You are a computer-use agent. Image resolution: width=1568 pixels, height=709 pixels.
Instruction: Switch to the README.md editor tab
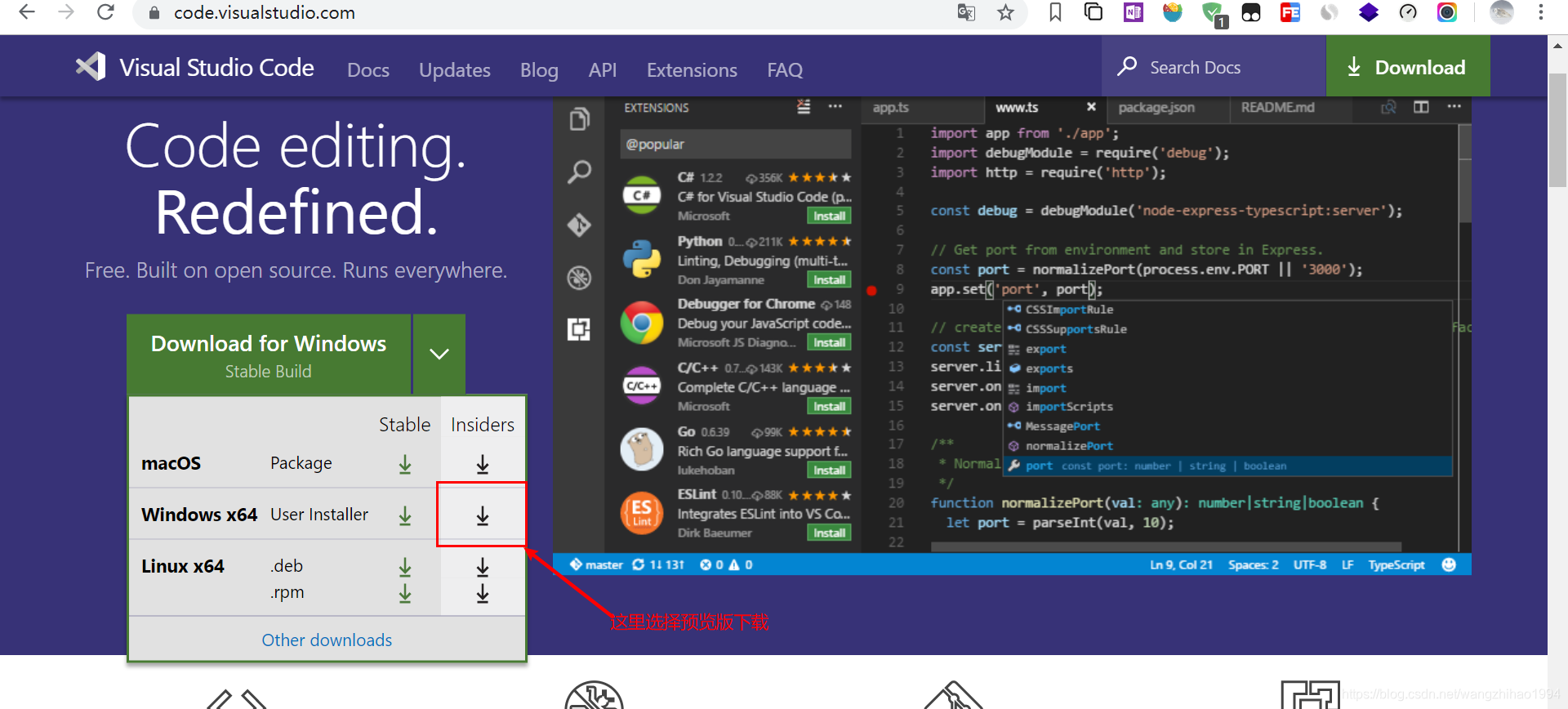click(x=1290, y=108)
